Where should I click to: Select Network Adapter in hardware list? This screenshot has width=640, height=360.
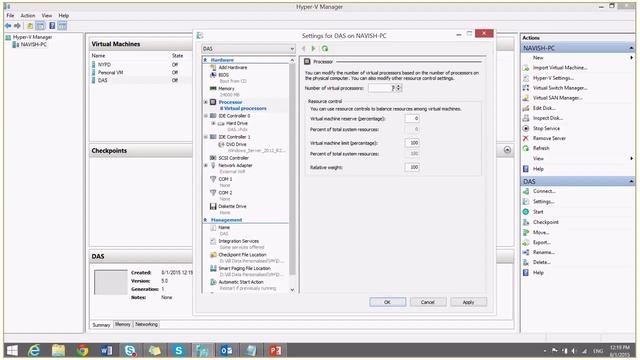tap(235, 165)
